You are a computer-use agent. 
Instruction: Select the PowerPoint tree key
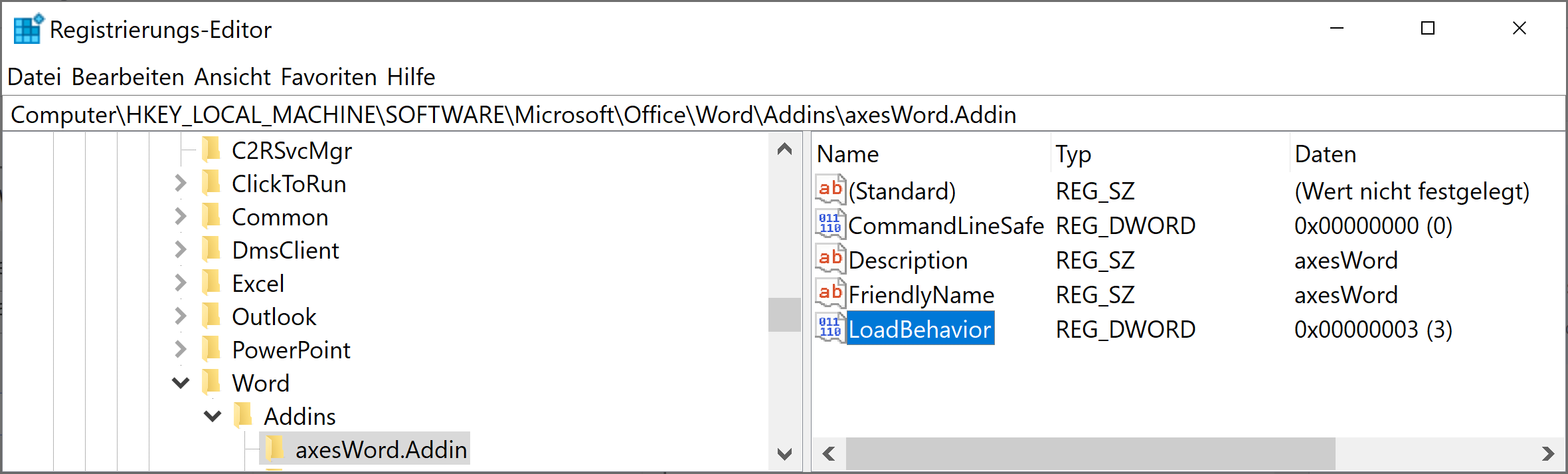click(x=291, y=350)
